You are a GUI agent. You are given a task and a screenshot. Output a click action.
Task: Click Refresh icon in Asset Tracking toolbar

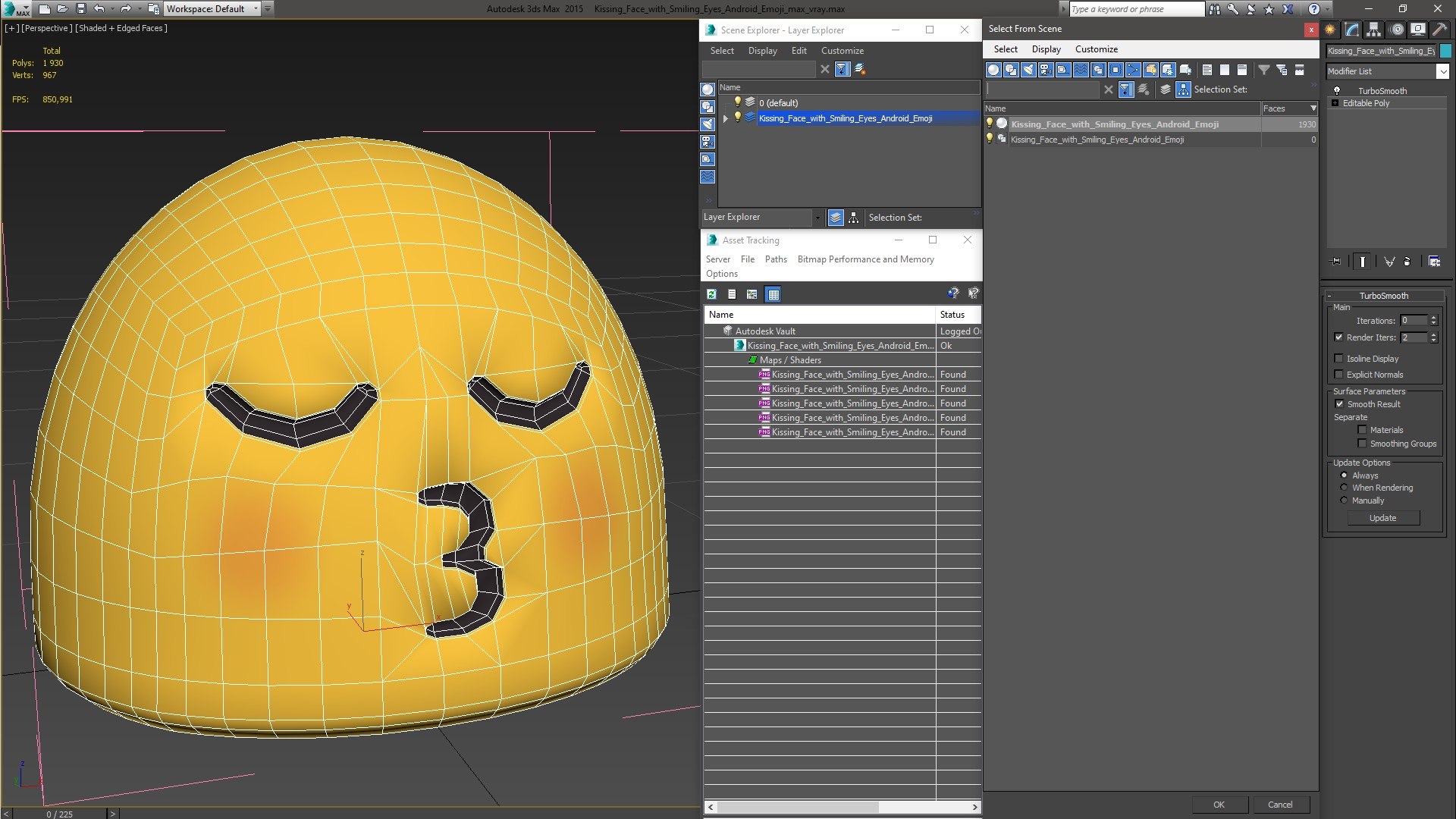711,294
